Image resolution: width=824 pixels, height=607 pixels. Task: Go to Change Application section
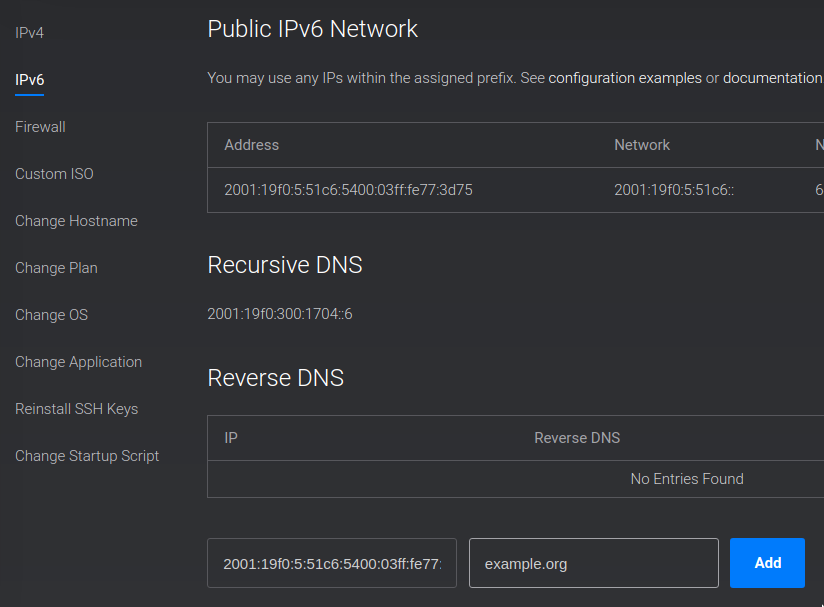point(78,362)
